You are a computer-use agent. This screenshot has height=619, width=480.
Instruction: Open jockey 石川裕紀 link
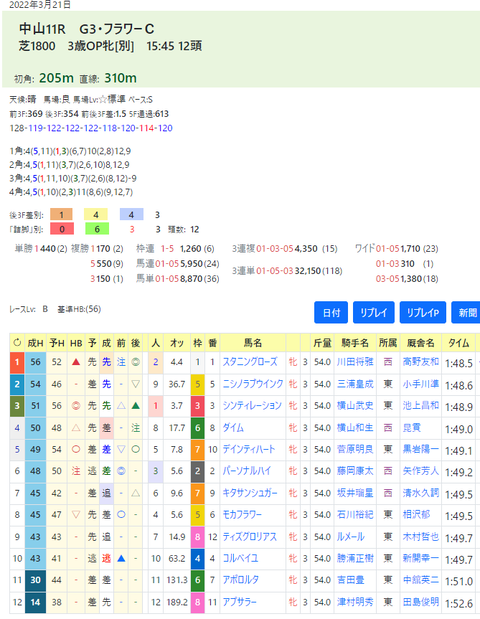pyautogui.click(x=355, y=515)
